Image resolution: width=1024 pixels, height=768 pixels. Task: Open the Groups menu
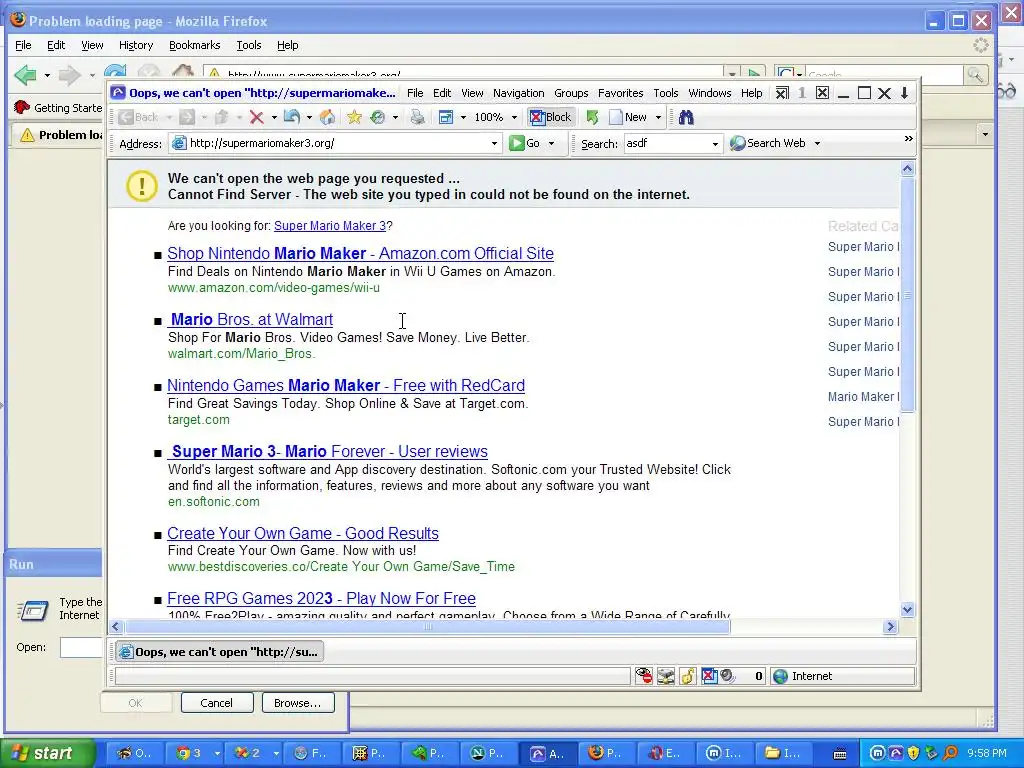point(571,93)
